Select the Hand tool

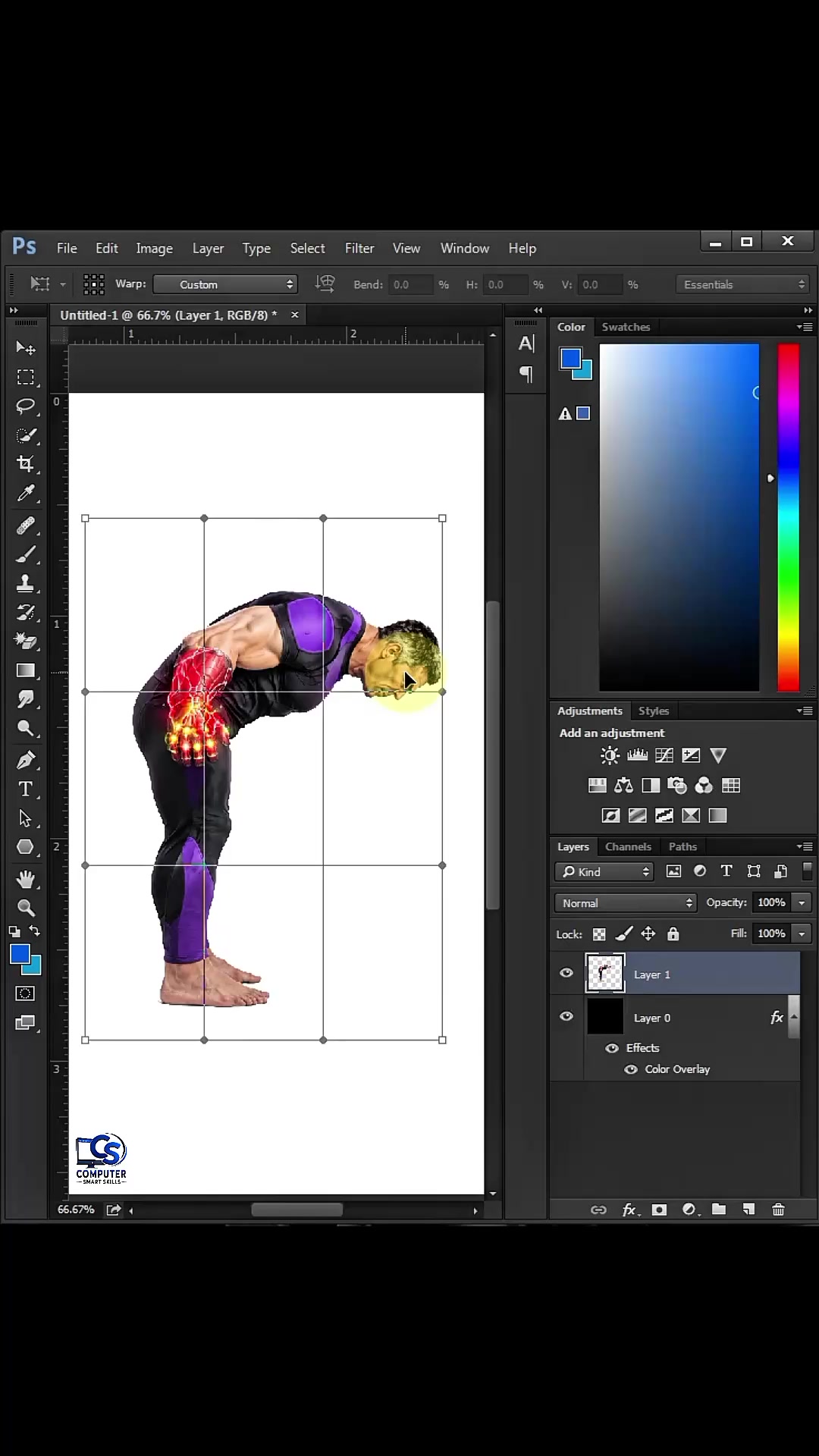[26, 879]
